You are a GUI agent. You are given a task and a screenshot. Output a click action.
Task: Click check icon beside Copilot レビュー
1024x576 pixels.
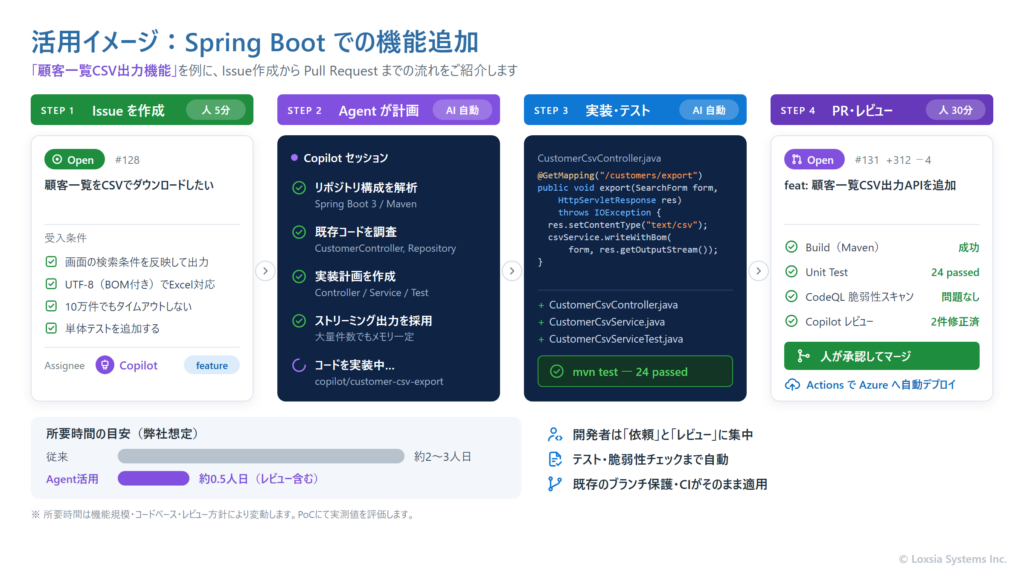click(792, 321)
